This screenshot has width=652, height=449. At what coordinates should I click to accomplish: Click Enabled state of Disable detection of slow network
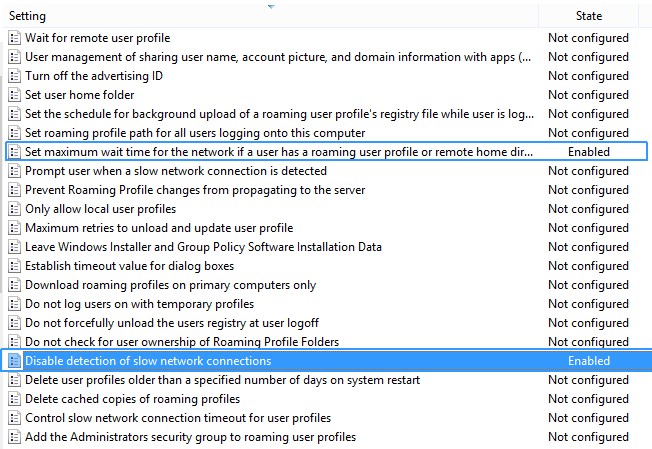(x=589, y=361)
